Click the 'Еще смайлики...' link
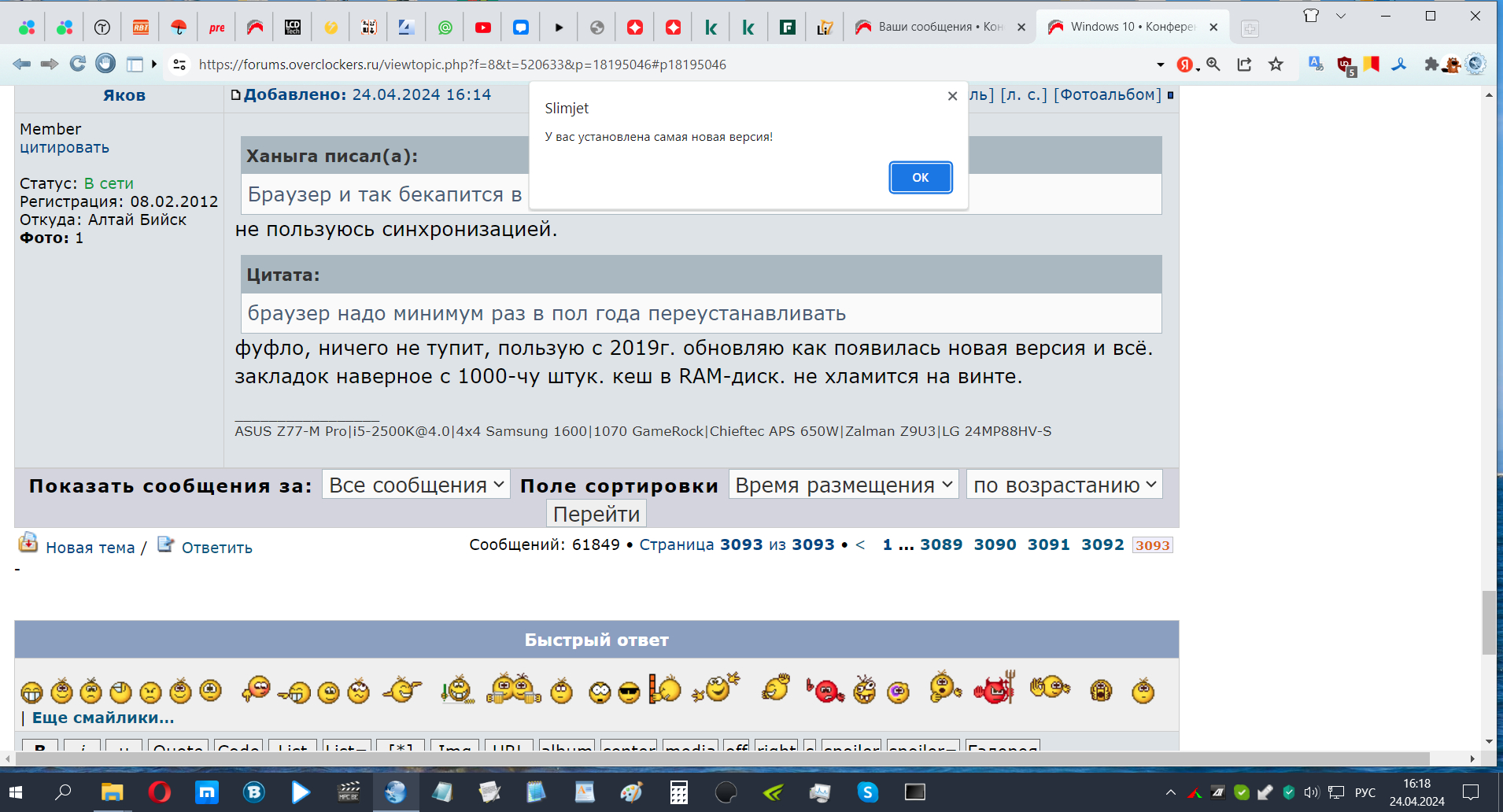This screenshot has width=1503, height=812. pyautogui.click(x=103, y=718)
